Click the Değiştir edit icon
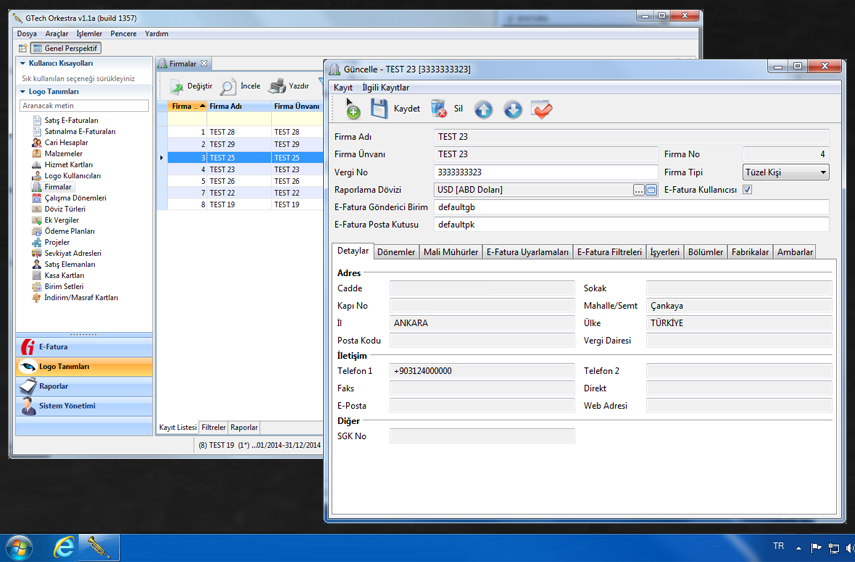Screen dimensions: 855x562 (177, 87)
